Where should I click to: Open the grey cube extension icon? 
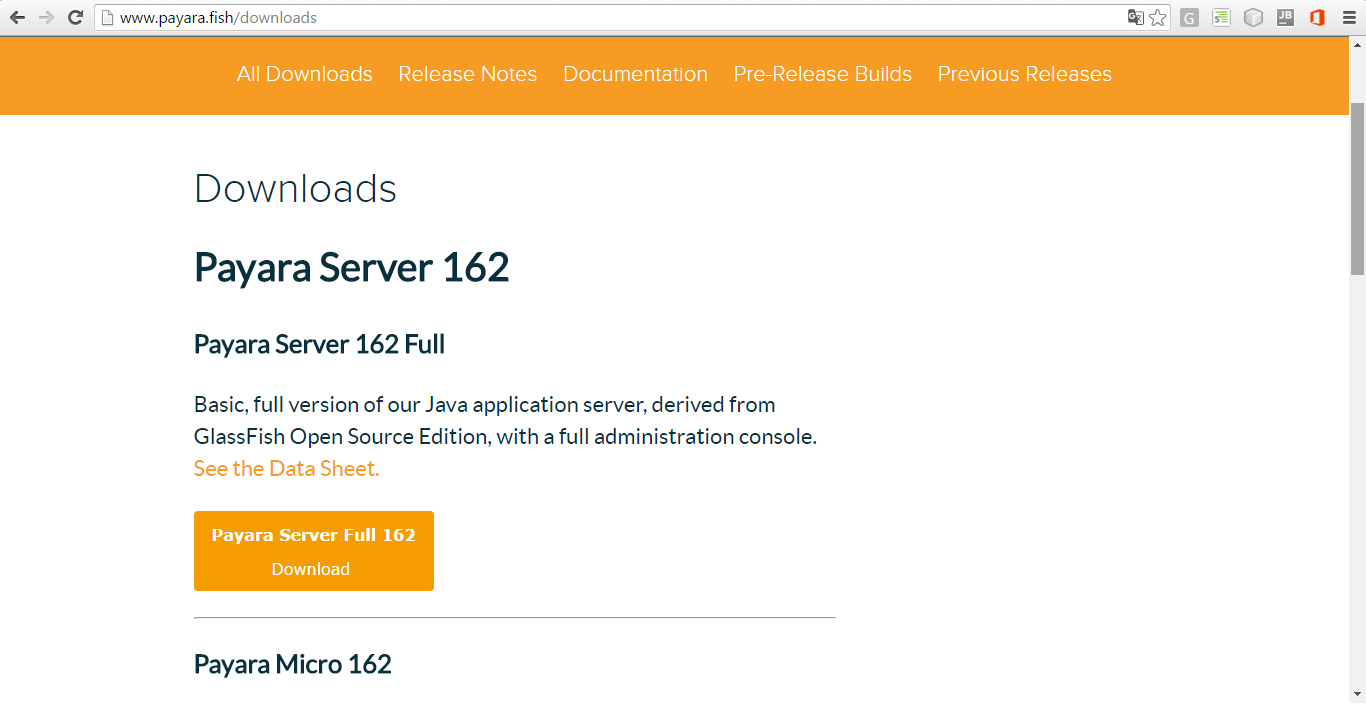coord(1253,17)
